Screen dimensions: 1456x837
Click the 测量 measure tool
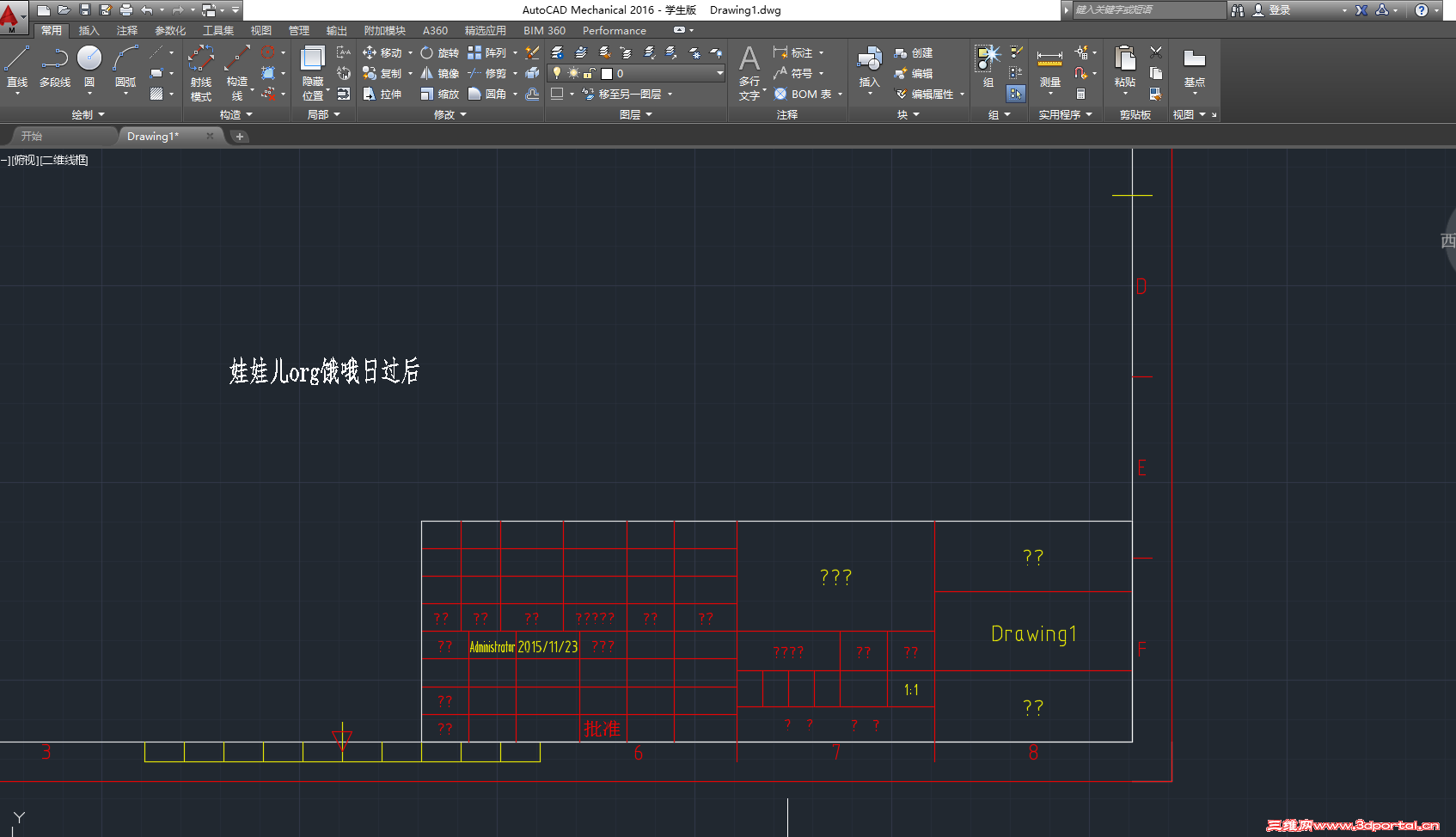[1049, 67]
